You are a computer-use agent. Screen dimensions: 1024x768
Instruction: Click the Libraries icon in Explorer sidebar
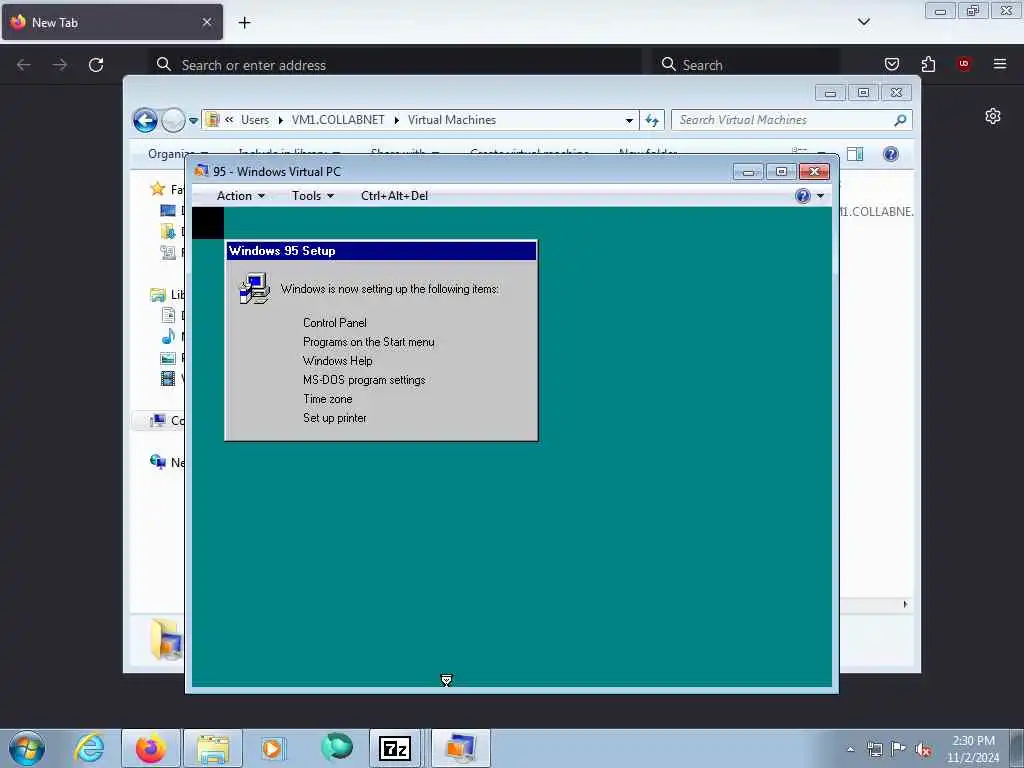157,295
